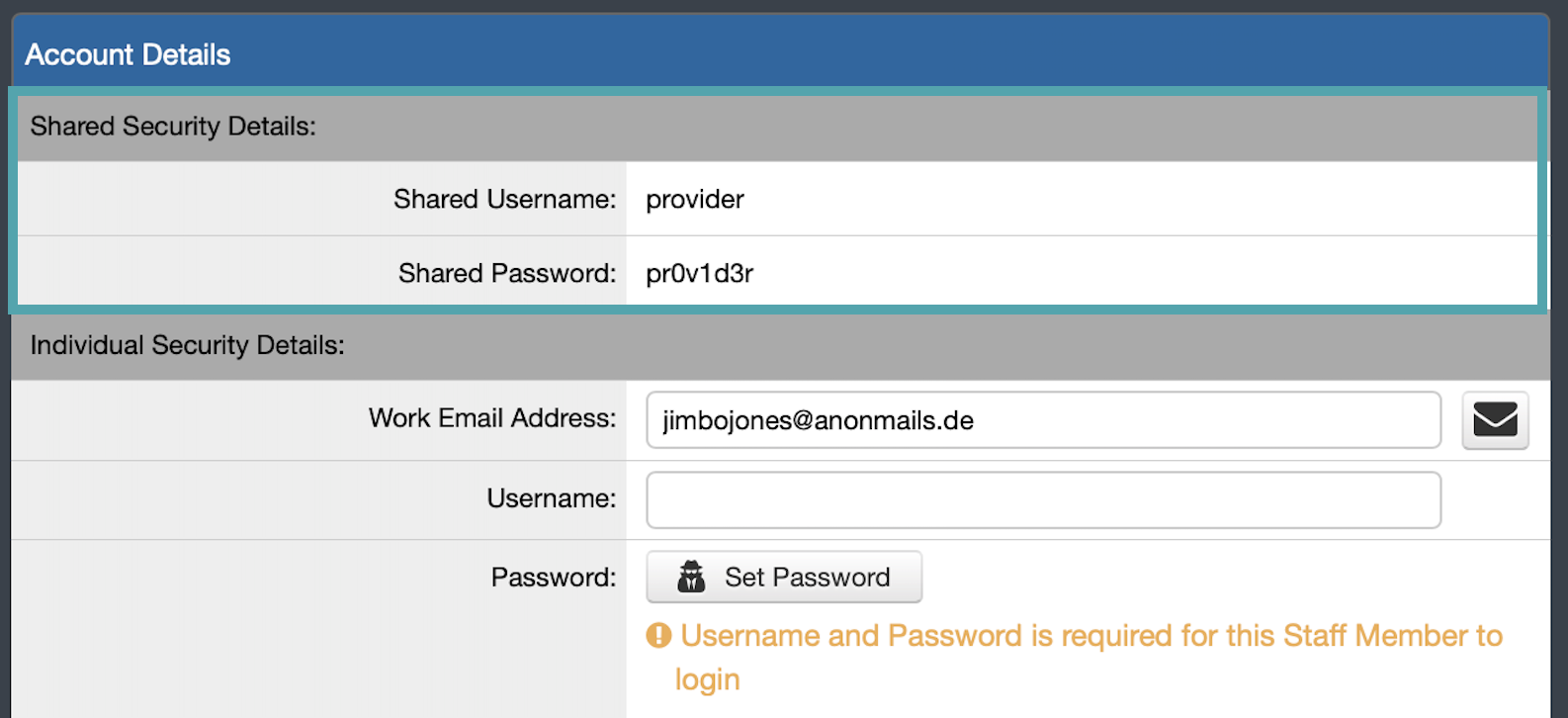1568x718 pixels.
Task: Click inside the empty Username field
Action: point(1043,499)
